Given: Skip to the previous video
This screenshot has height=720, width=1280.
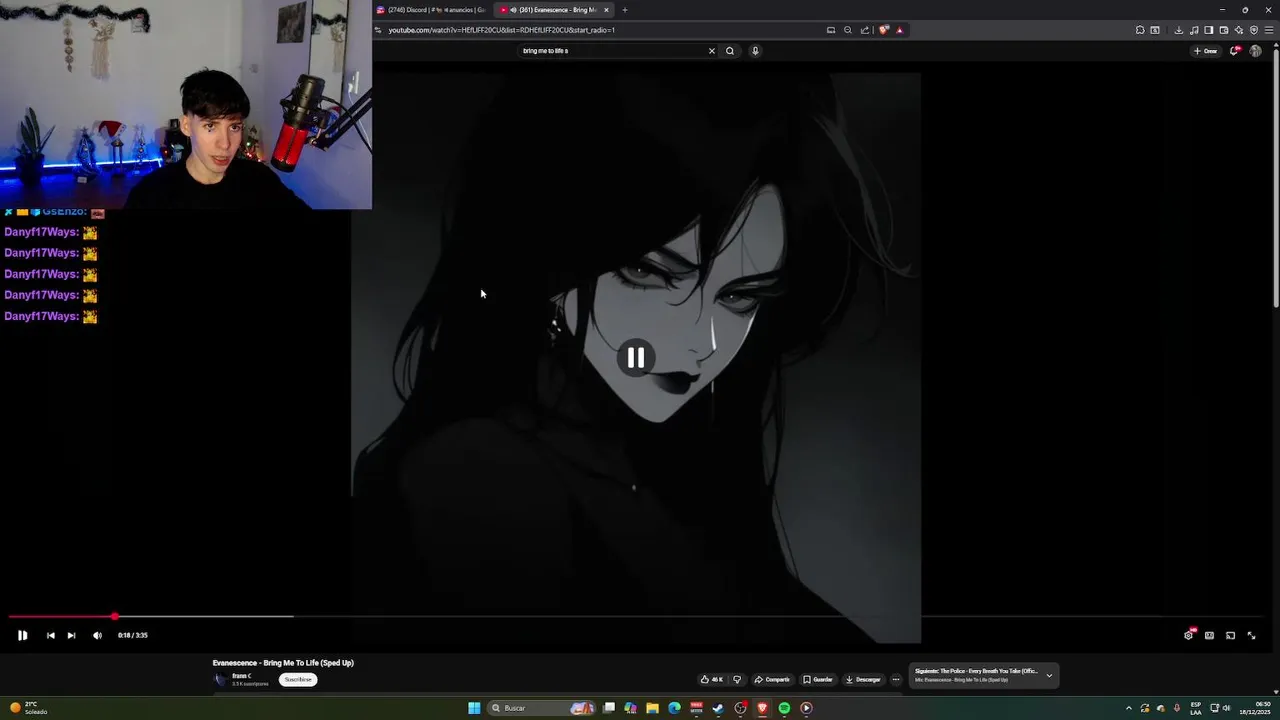Looking at the screenshot, I should tap(50, 635).
